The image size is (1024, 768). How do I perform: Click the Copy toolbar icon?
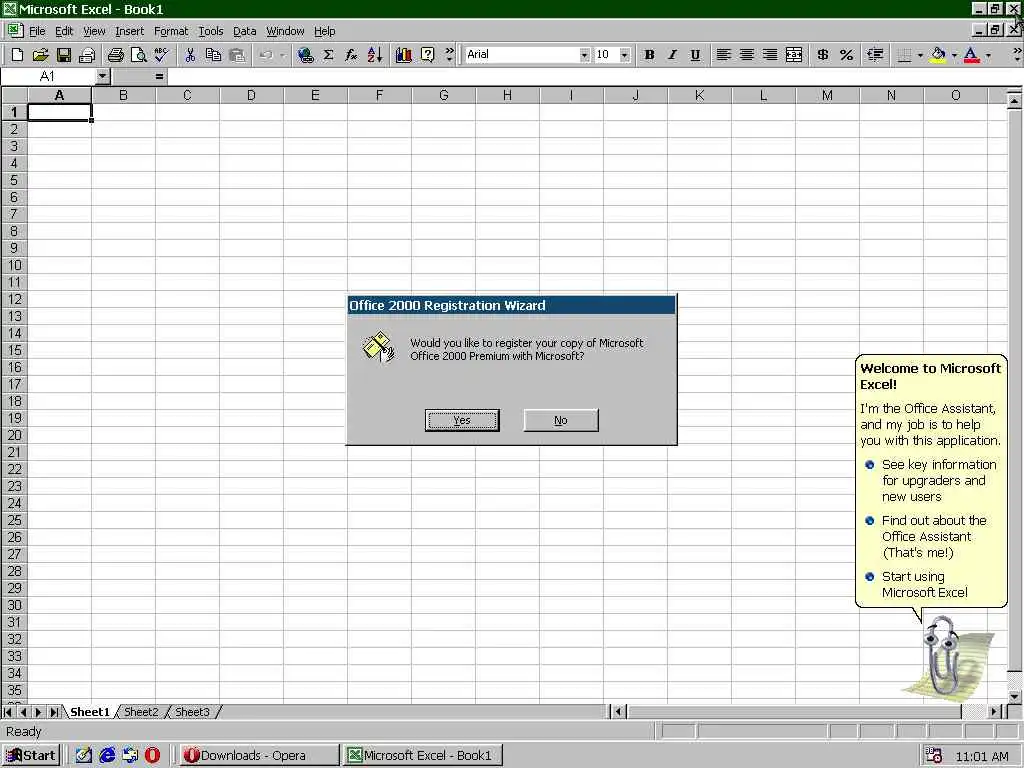tap(213, 55)
